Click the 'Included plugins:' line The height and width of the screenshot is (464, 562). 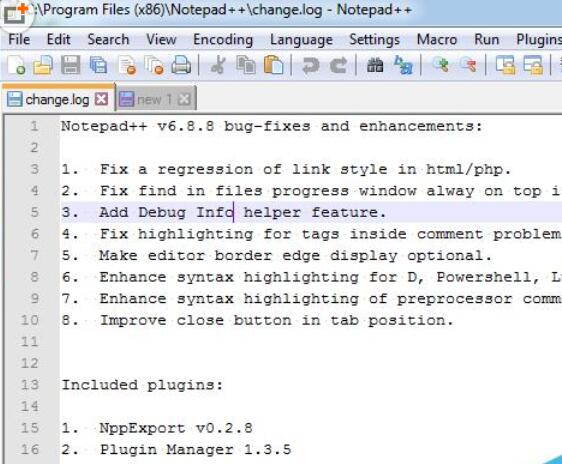click(142, 385)
